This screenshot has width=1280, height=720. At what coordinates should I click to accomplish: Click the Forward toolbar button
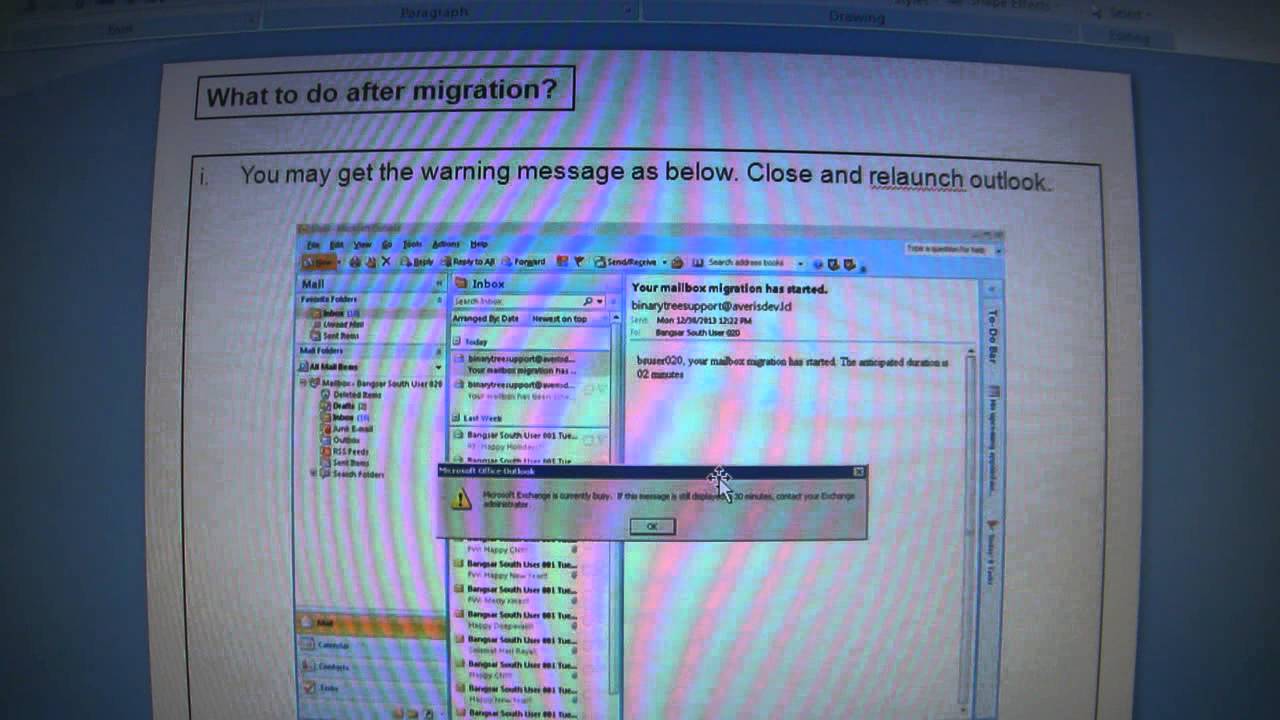524,262
